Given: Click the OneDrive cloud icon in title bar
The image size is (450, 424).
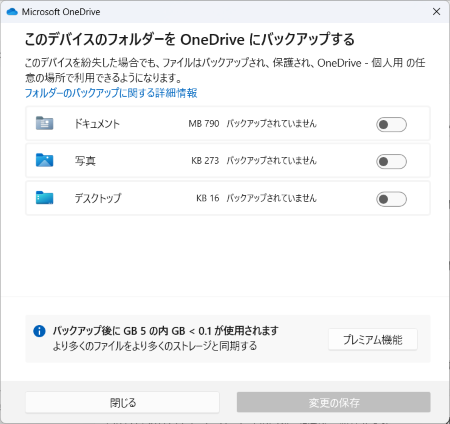Looking at the screenshot, I should tap(12, 12).
